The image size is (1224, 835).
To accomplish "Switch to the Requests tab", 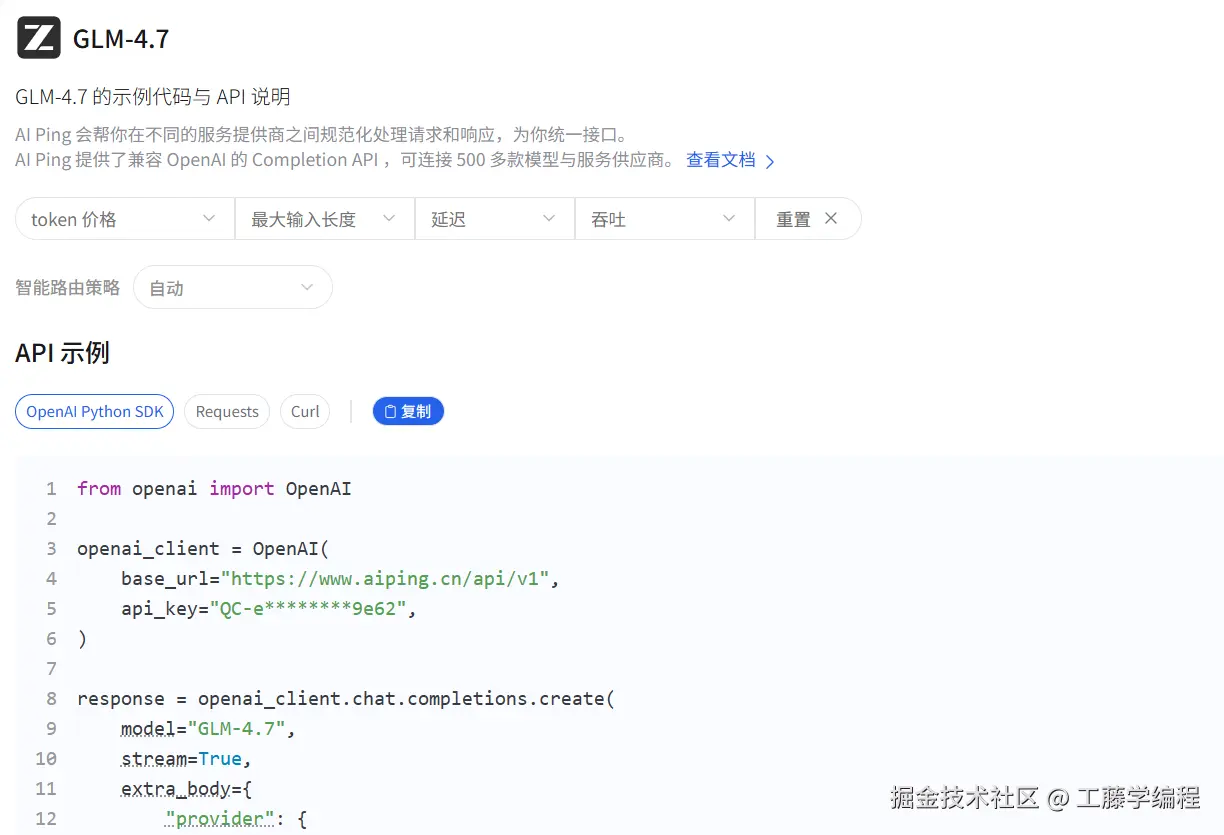I will [226, 411].
